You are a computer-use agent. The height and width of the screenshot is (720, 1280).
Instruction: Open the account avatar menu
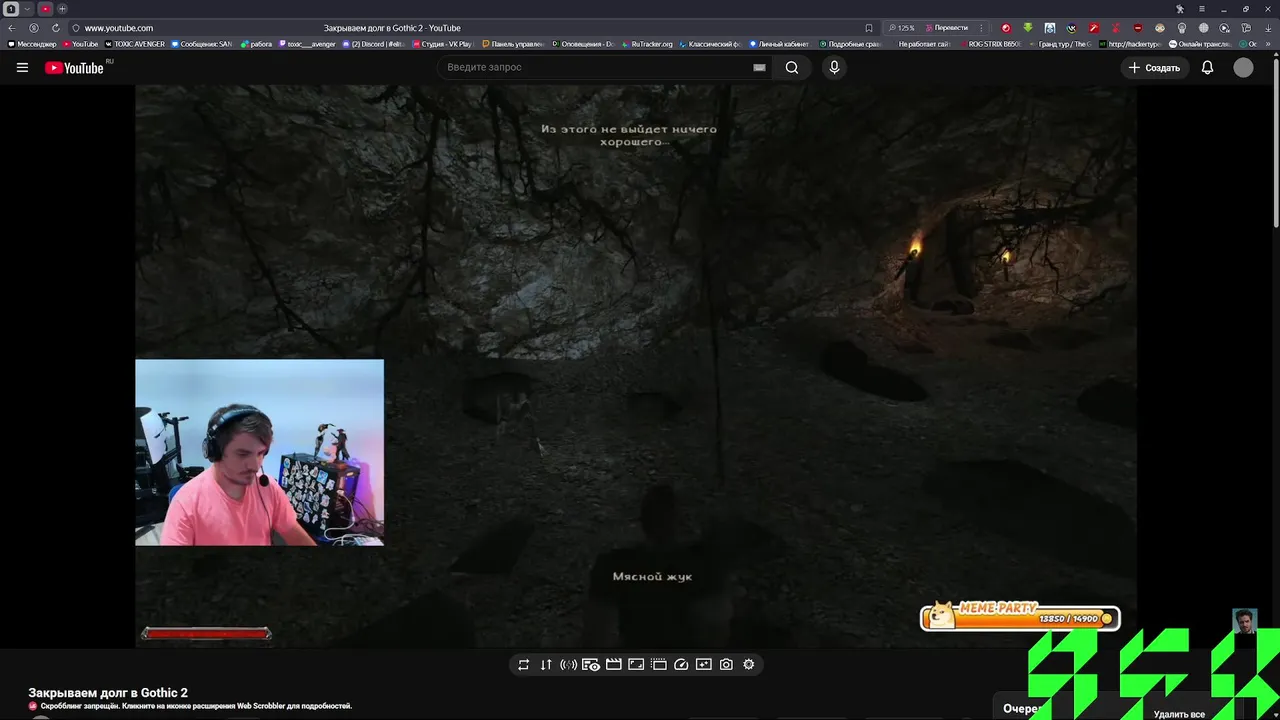pyautogui.click(x=1243, y=67)
